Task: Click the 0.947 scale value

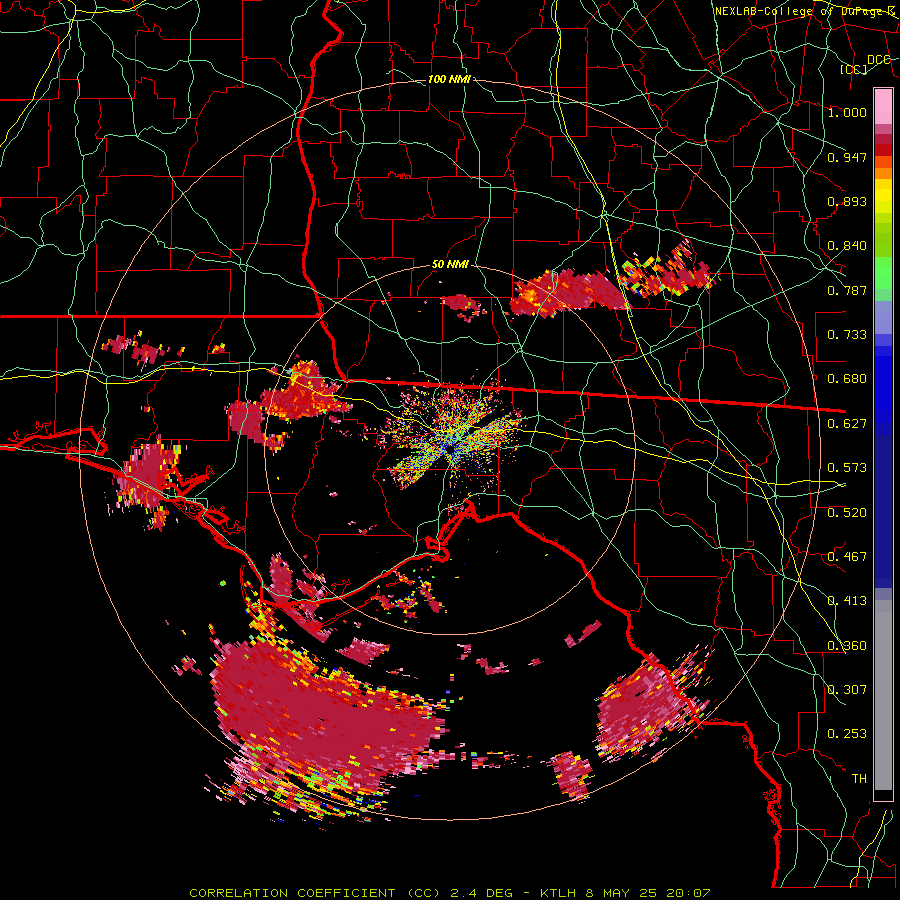Action: 847,157
